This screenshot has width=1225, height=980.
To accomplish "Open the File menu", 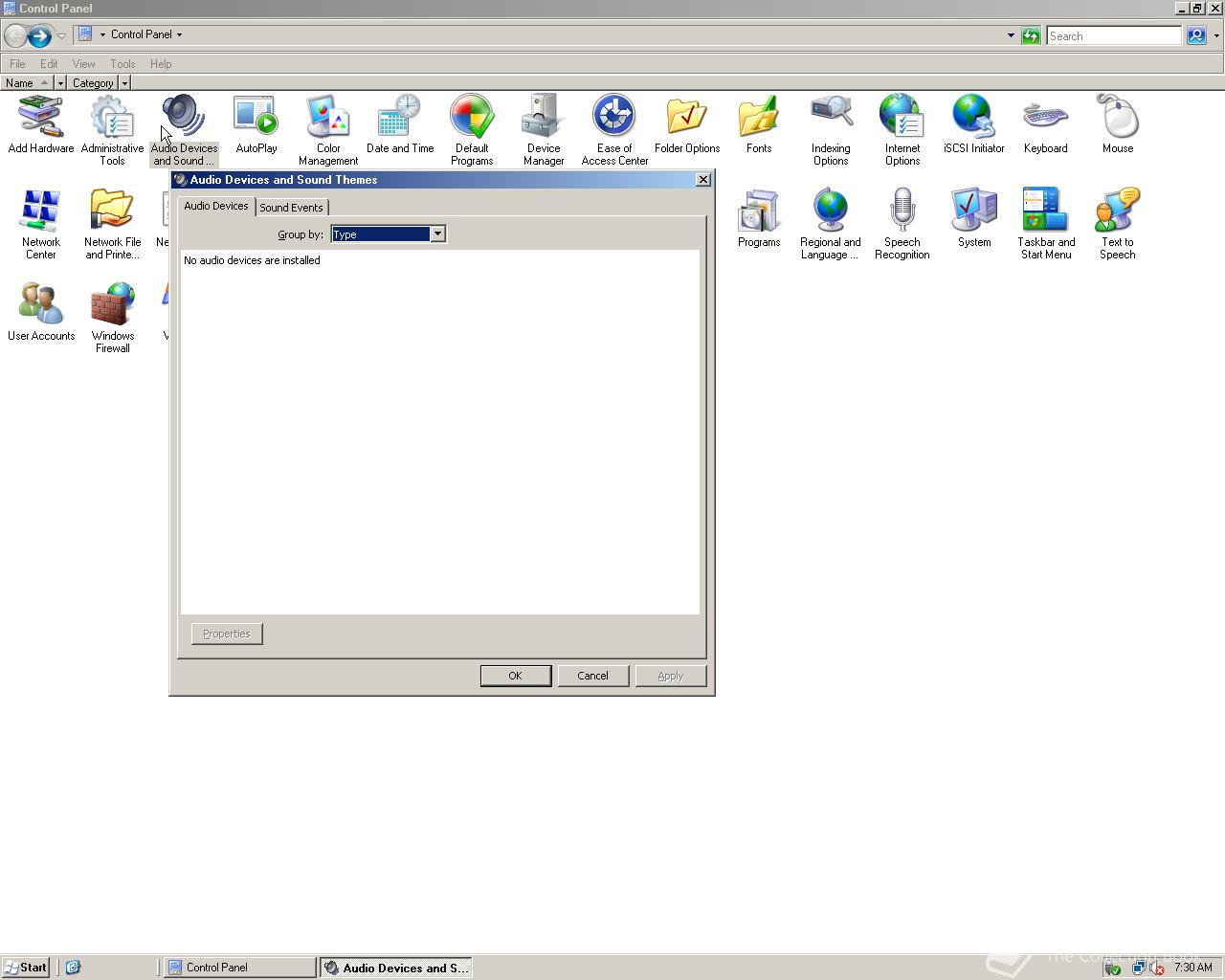I will pyautogui.click(x=17, y=64).
